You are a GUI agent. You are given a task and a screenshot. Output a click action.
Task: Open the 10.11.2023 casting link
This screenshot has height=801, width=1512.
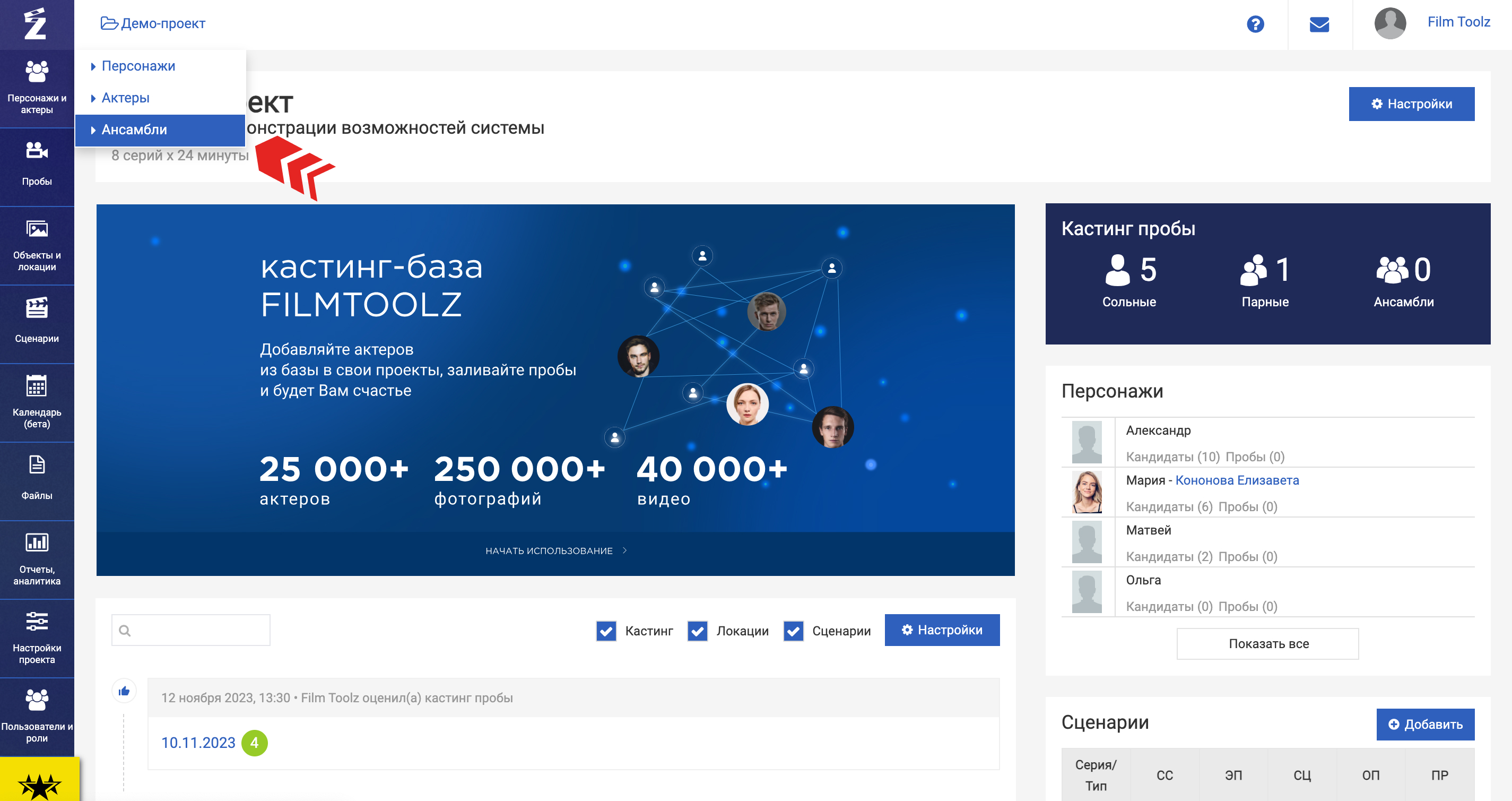(198, 743)
